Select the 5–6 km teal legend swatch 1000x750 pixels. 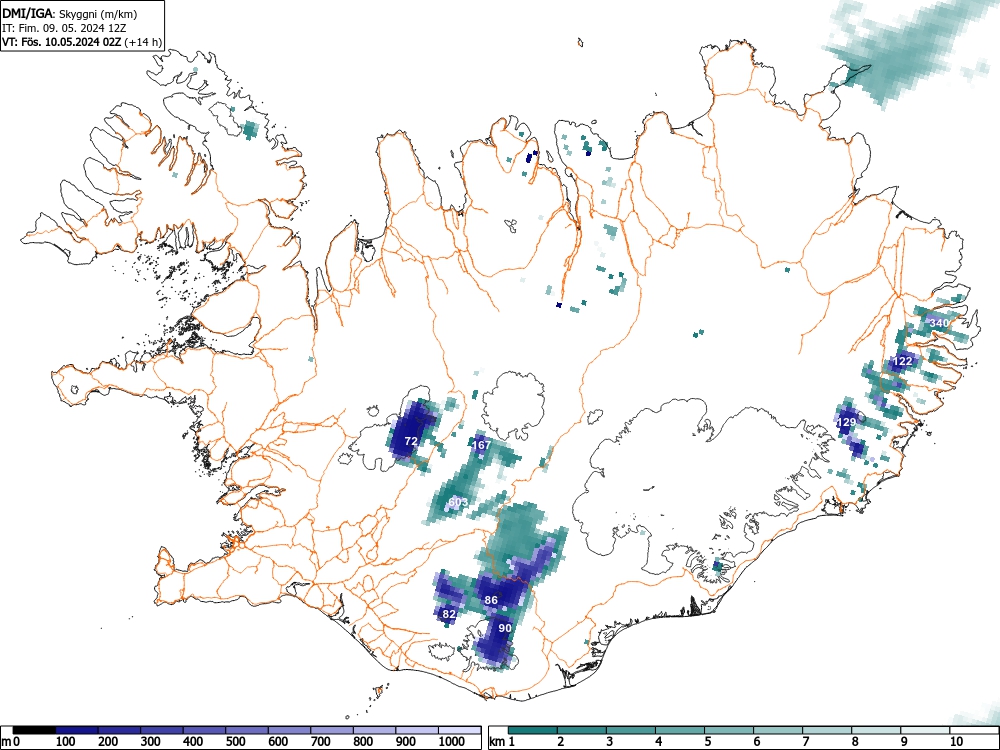[729, 730]
